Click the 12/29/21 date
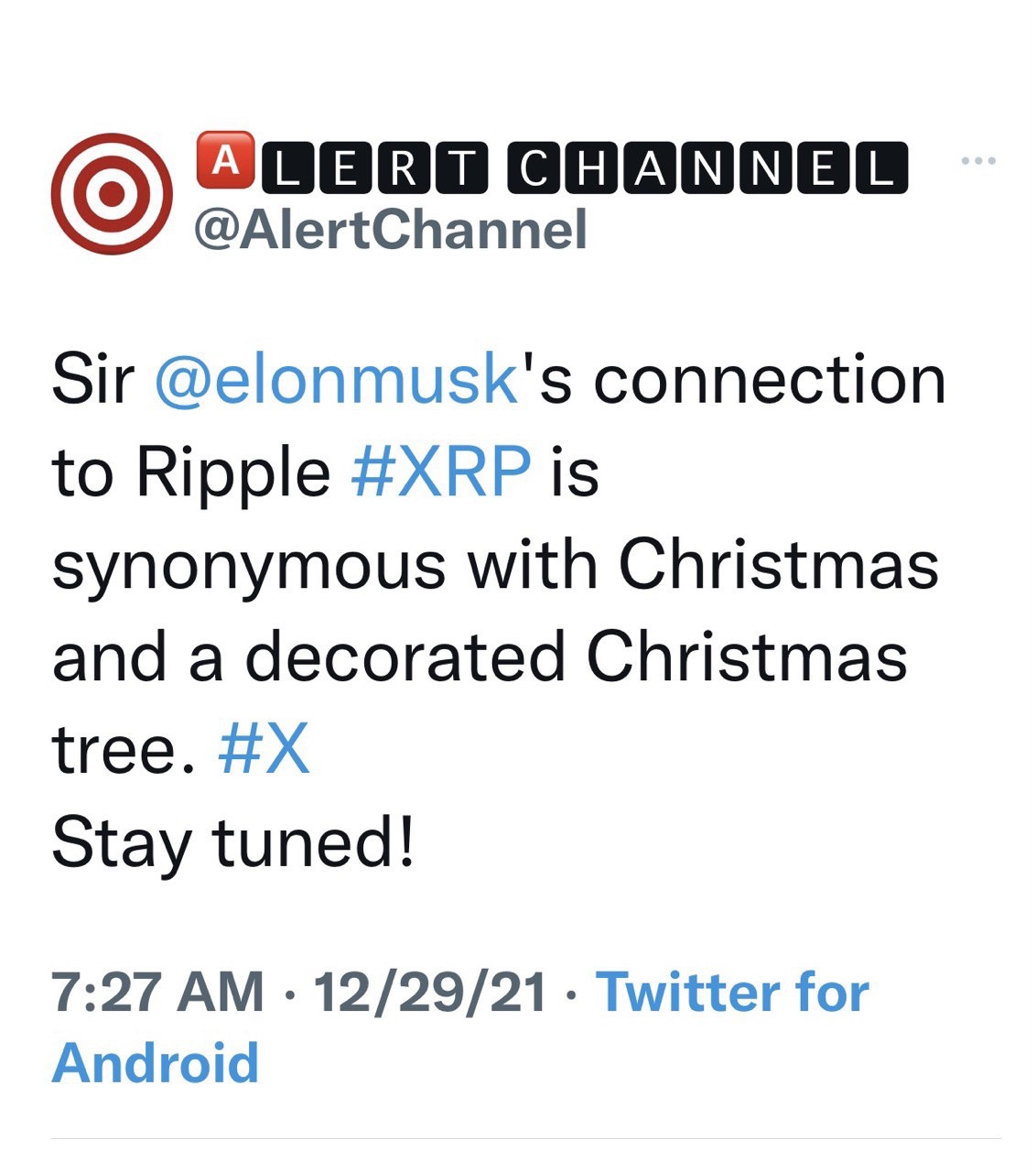Viewport: 1036px width, 1172px height. click(430, 992)
